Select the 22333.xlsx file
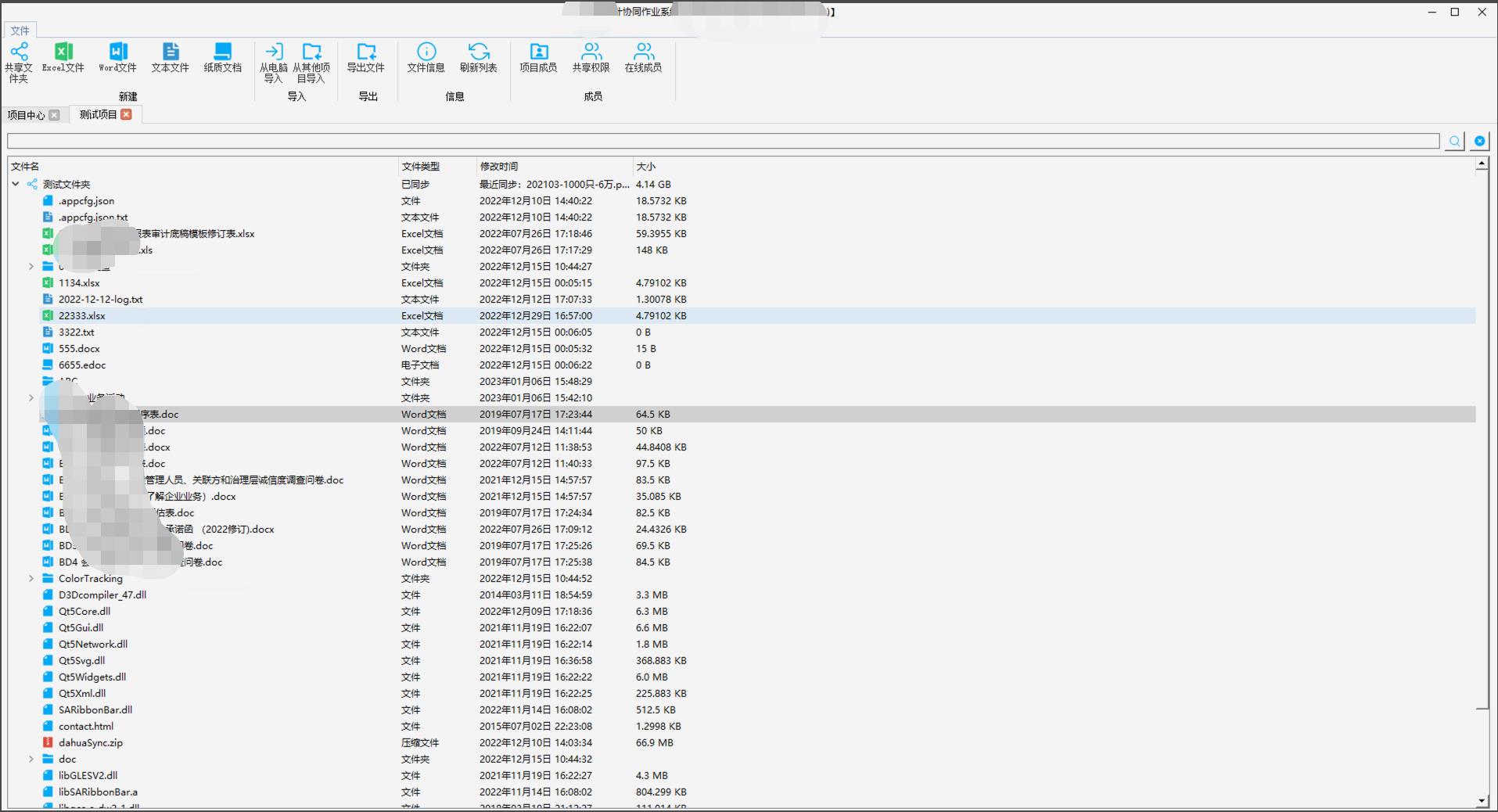This screenshot has width=1498, height=812. [x=81, y=315]
